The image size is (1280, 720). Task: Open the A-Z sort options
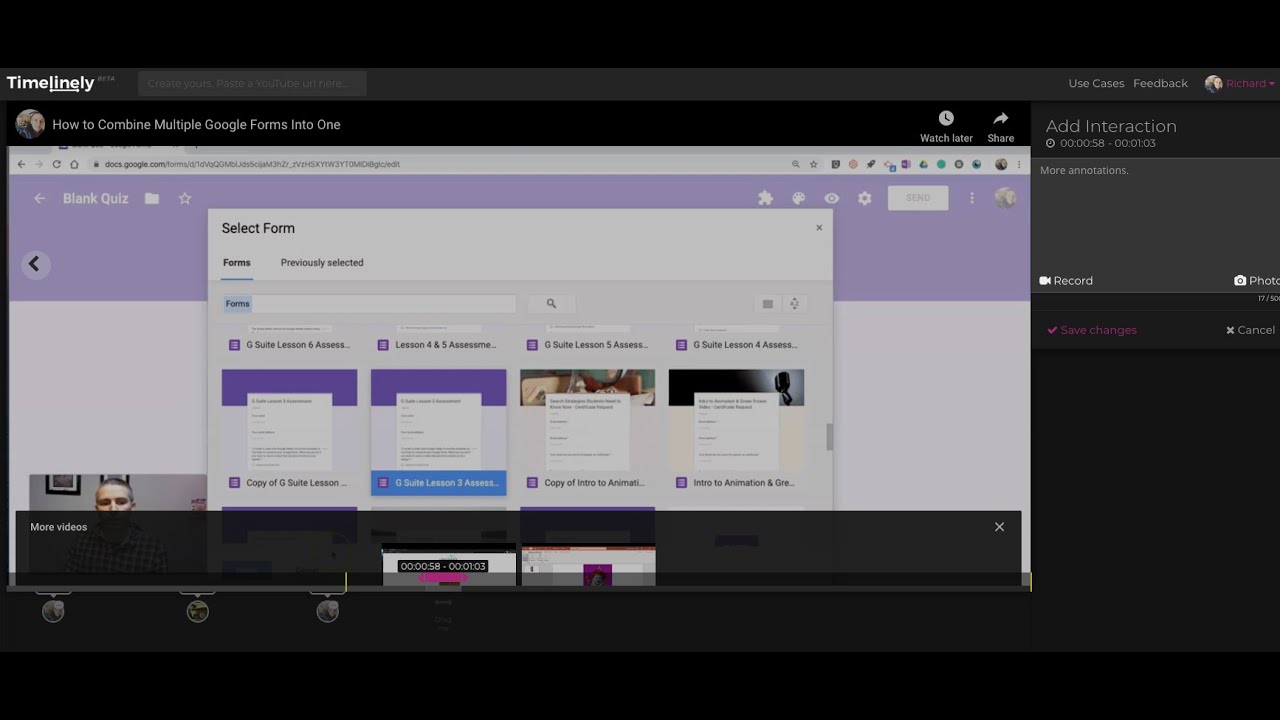795,304
